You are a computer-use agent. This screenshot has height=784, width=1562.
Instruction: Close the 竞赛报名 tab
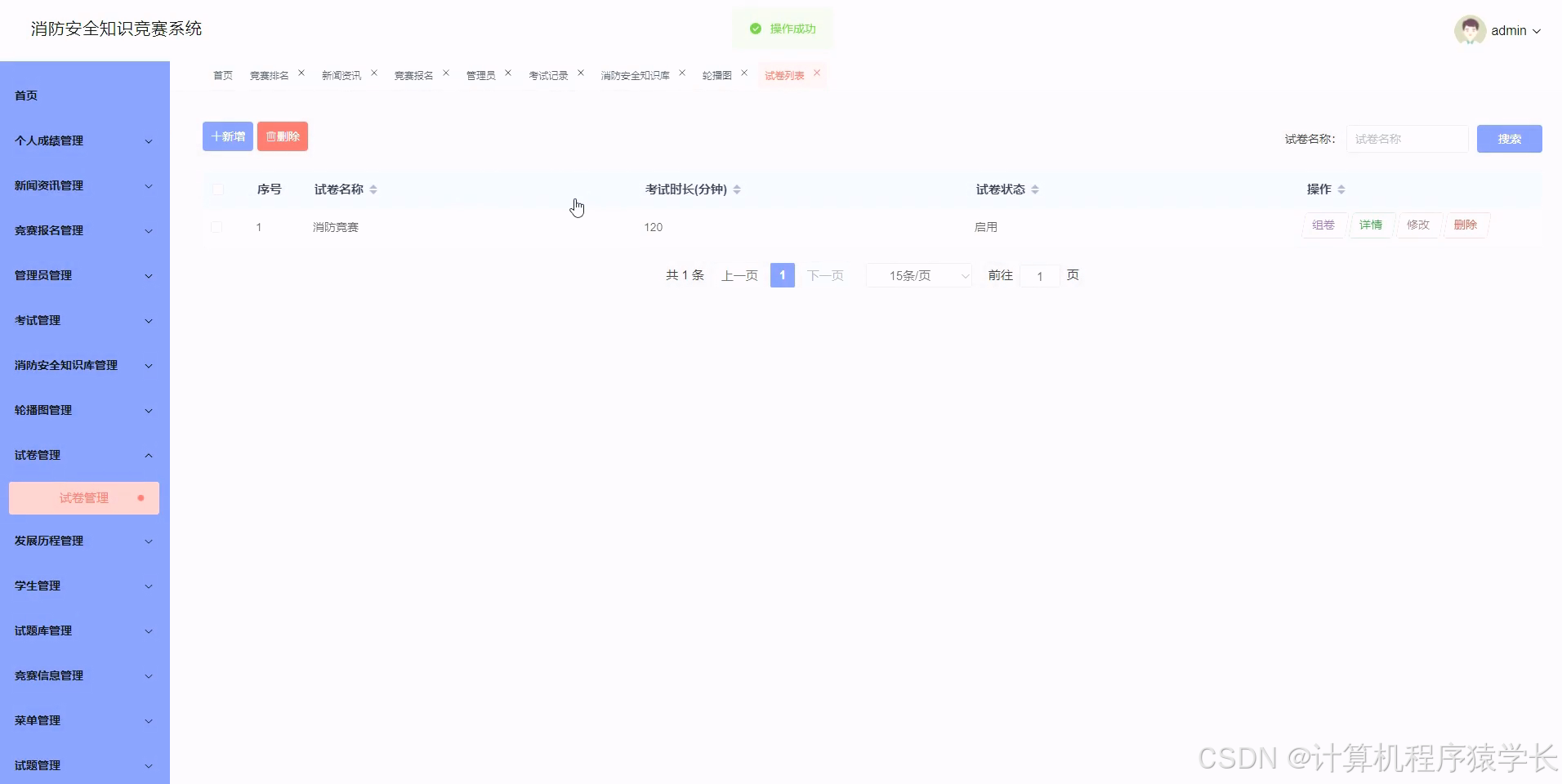tap(446, 73)
